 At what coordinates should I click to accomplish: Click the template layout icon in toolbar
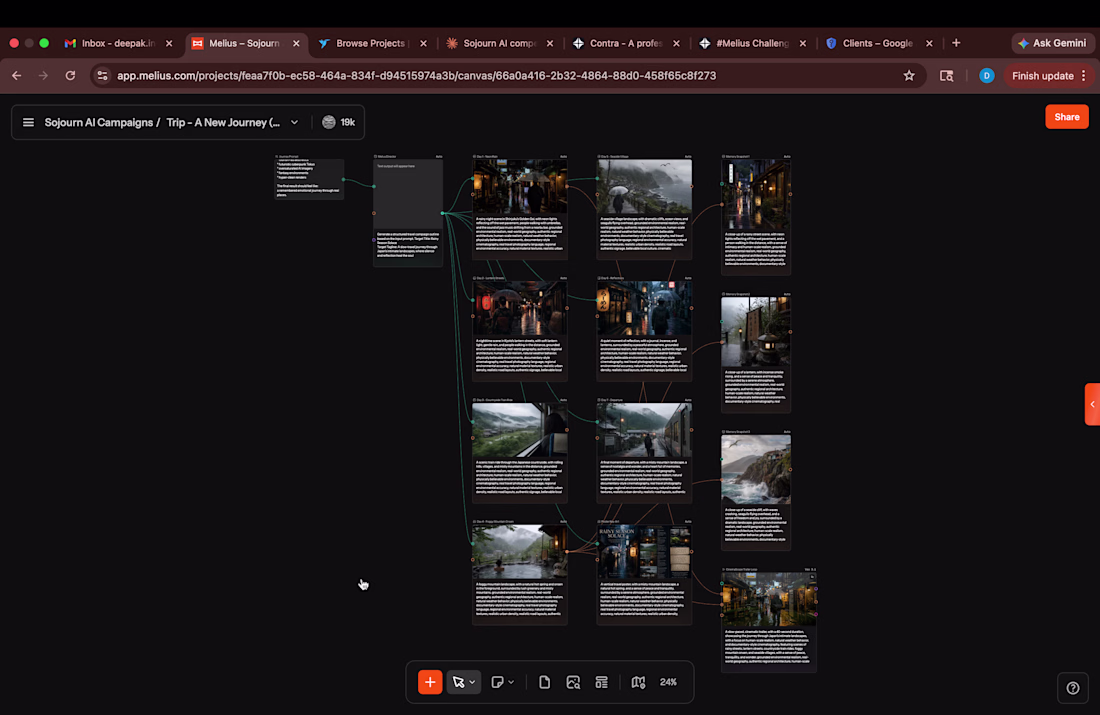[x=602, y=682]
